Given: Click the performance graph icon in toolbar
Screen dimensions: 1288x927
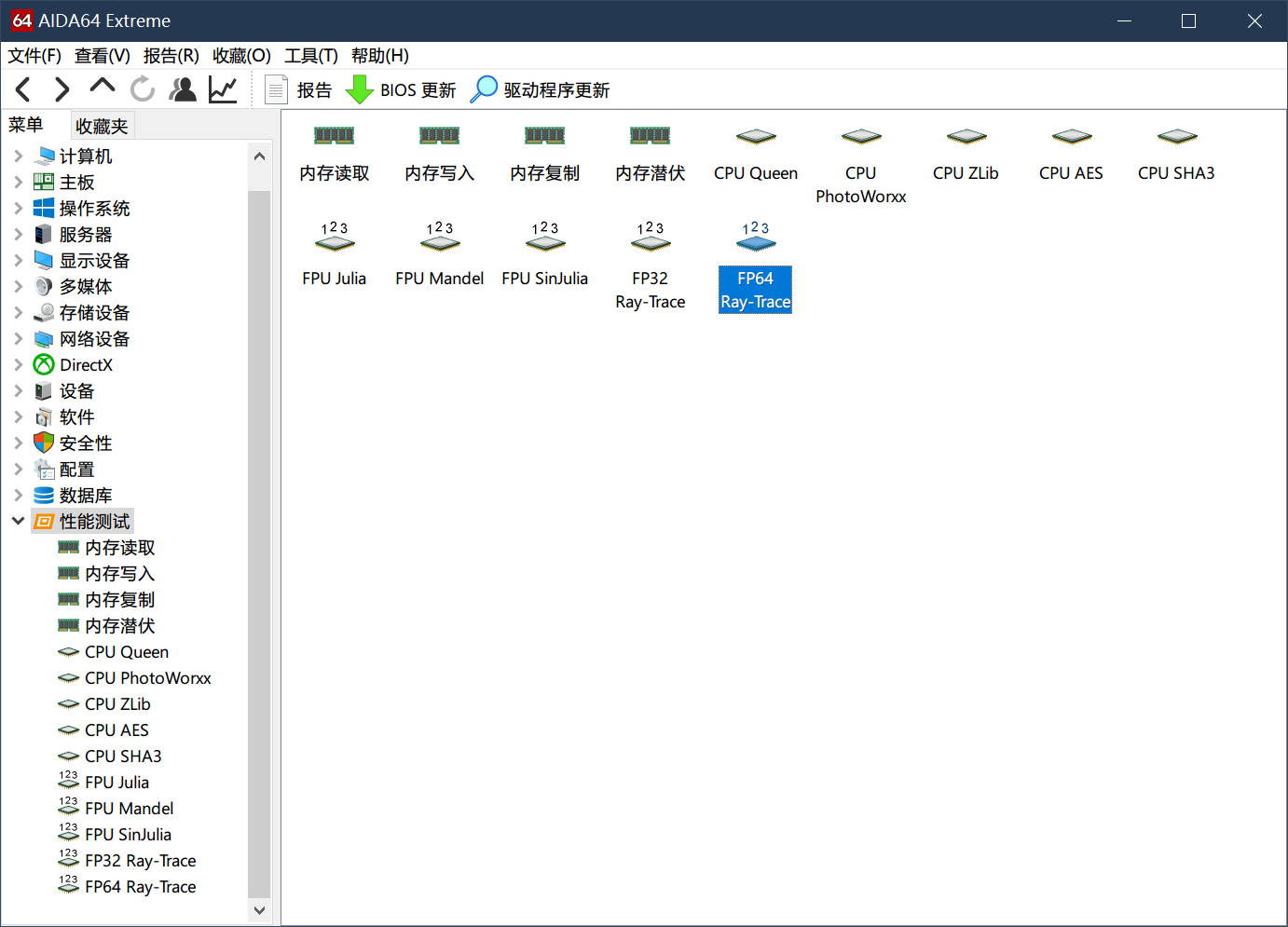Looking at the screenshot, I should coord(223,89).
